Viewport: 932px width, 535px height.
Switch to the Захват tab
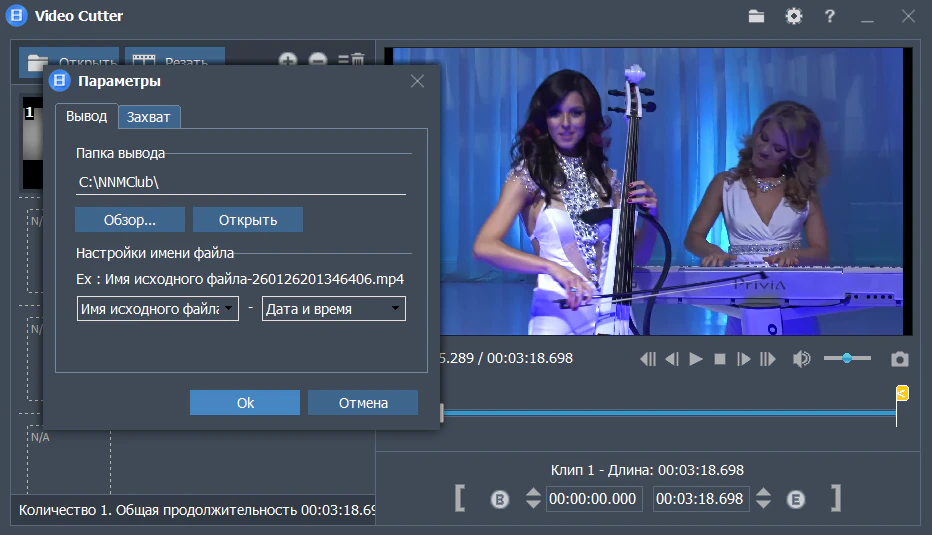(148, 117)
